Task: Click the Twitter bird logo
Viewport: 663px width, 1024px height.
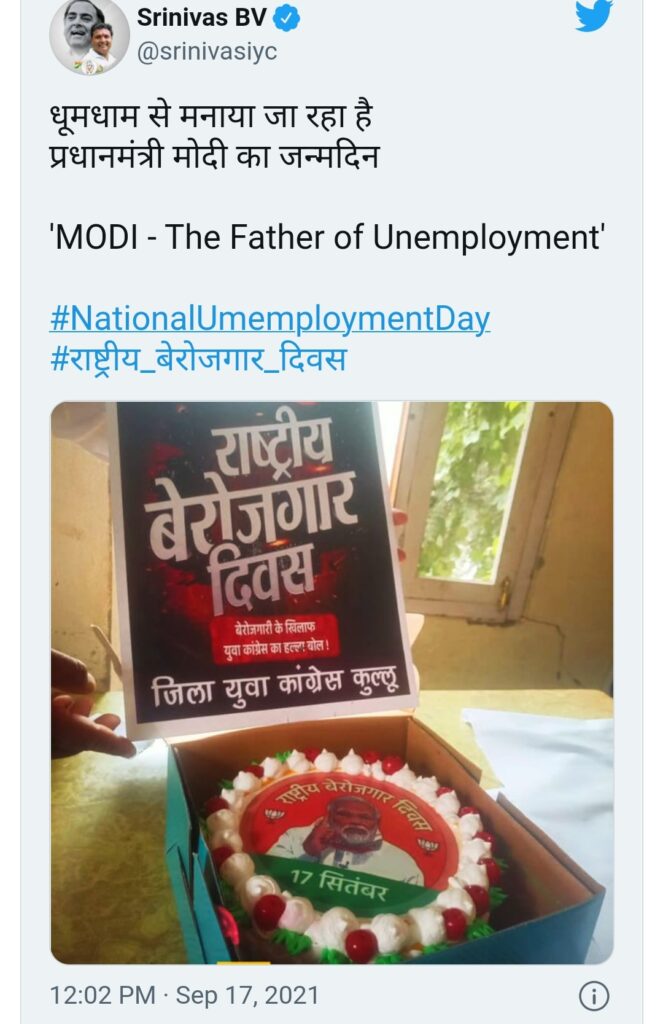Action: 594,14
